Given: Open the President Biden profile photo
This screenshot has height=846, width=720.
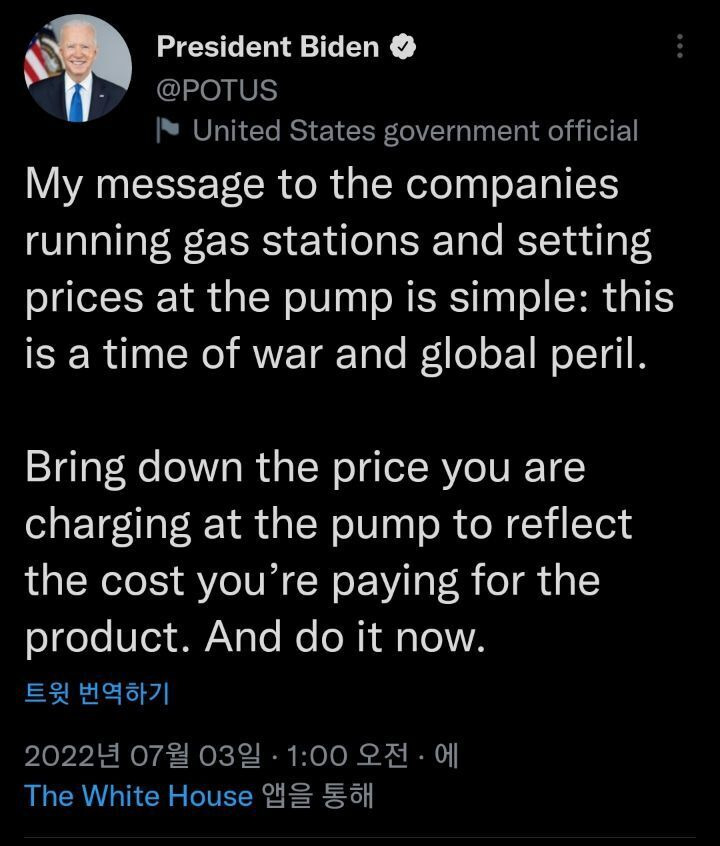Looking at the screenshot, I should click(x=78, y=68).
